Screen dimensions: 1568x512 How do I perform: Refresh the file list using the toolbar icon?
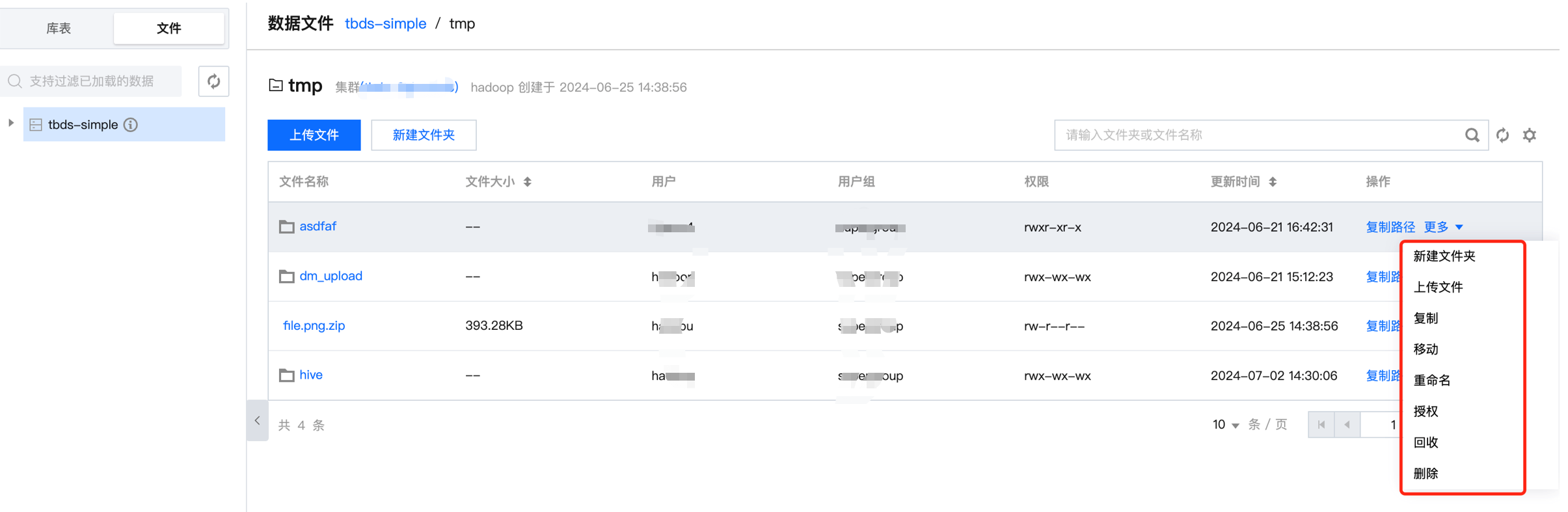coord(1502,135)
